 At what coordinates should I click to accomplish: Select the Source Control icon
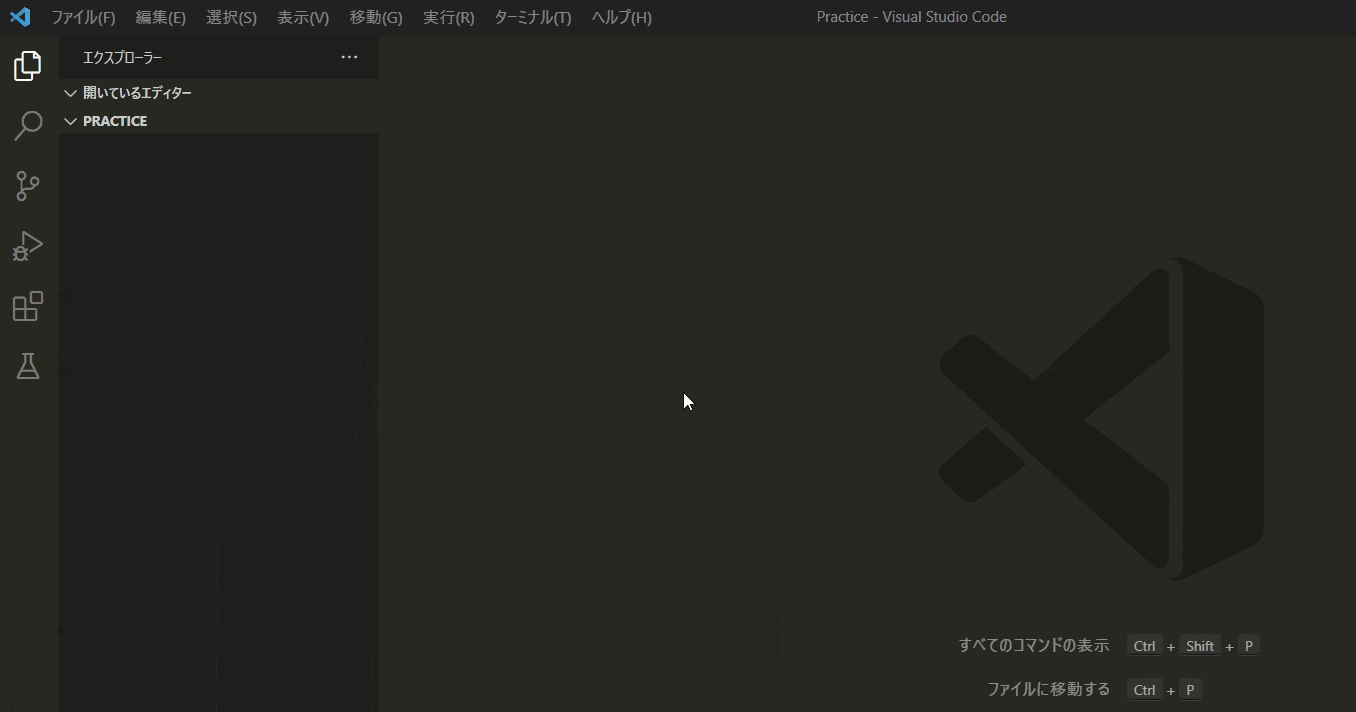coord(27,186)
